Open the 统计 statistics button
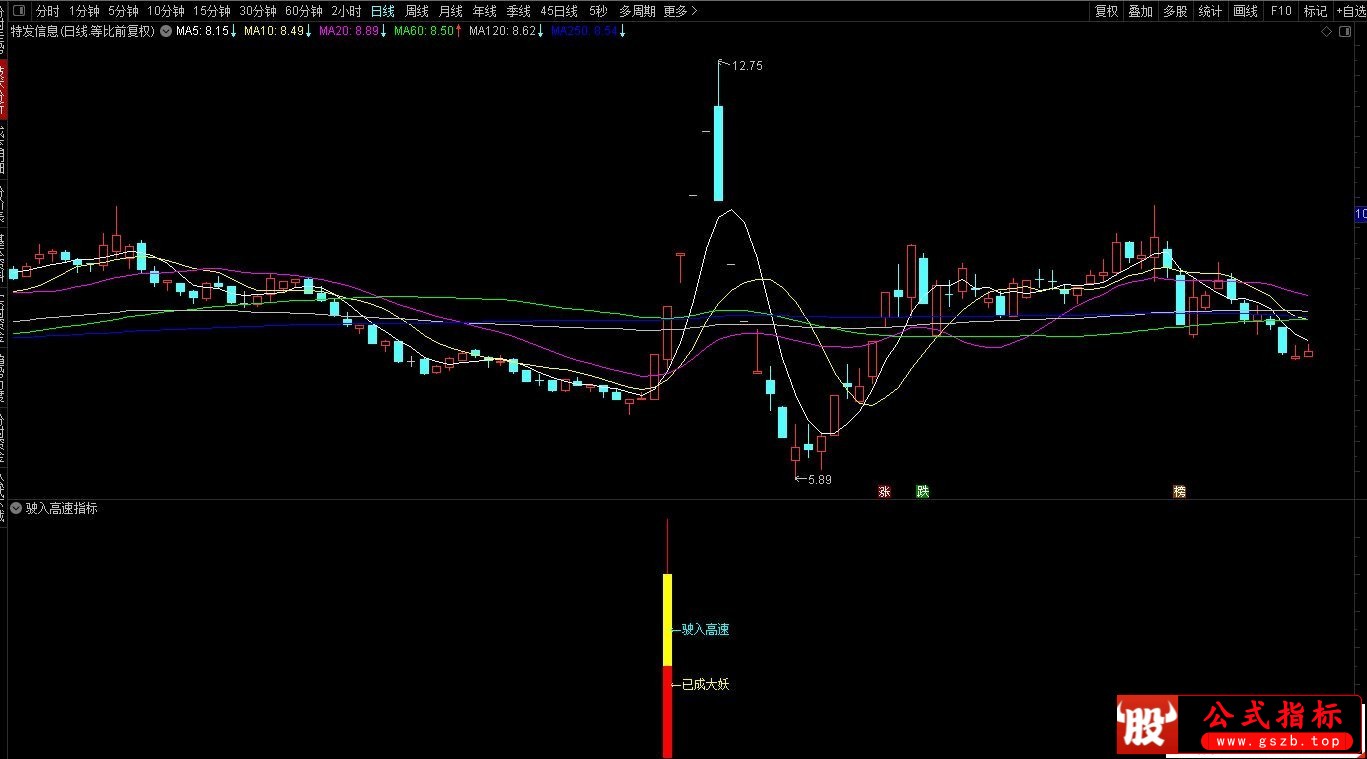Image resolution: width=1367 pixels, height=759 pixels. click(x=1210, y=11)
